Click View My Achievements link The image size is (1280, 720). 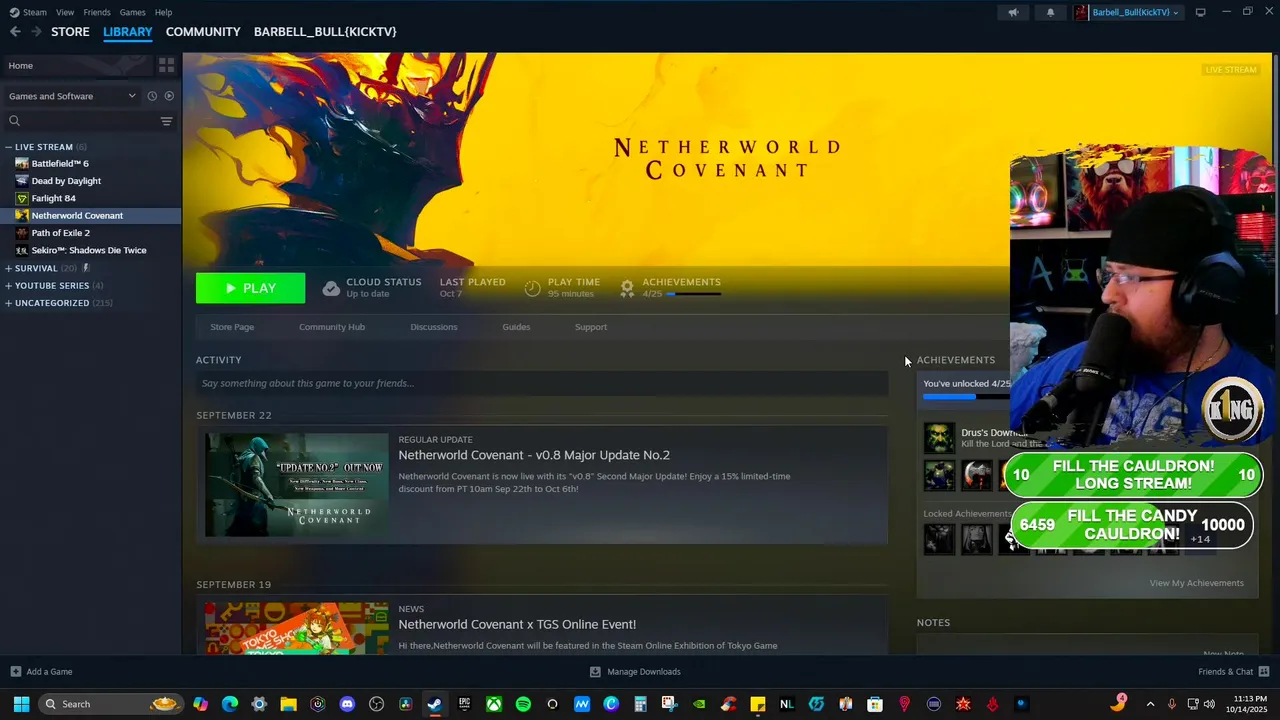tap(1196, 583)
